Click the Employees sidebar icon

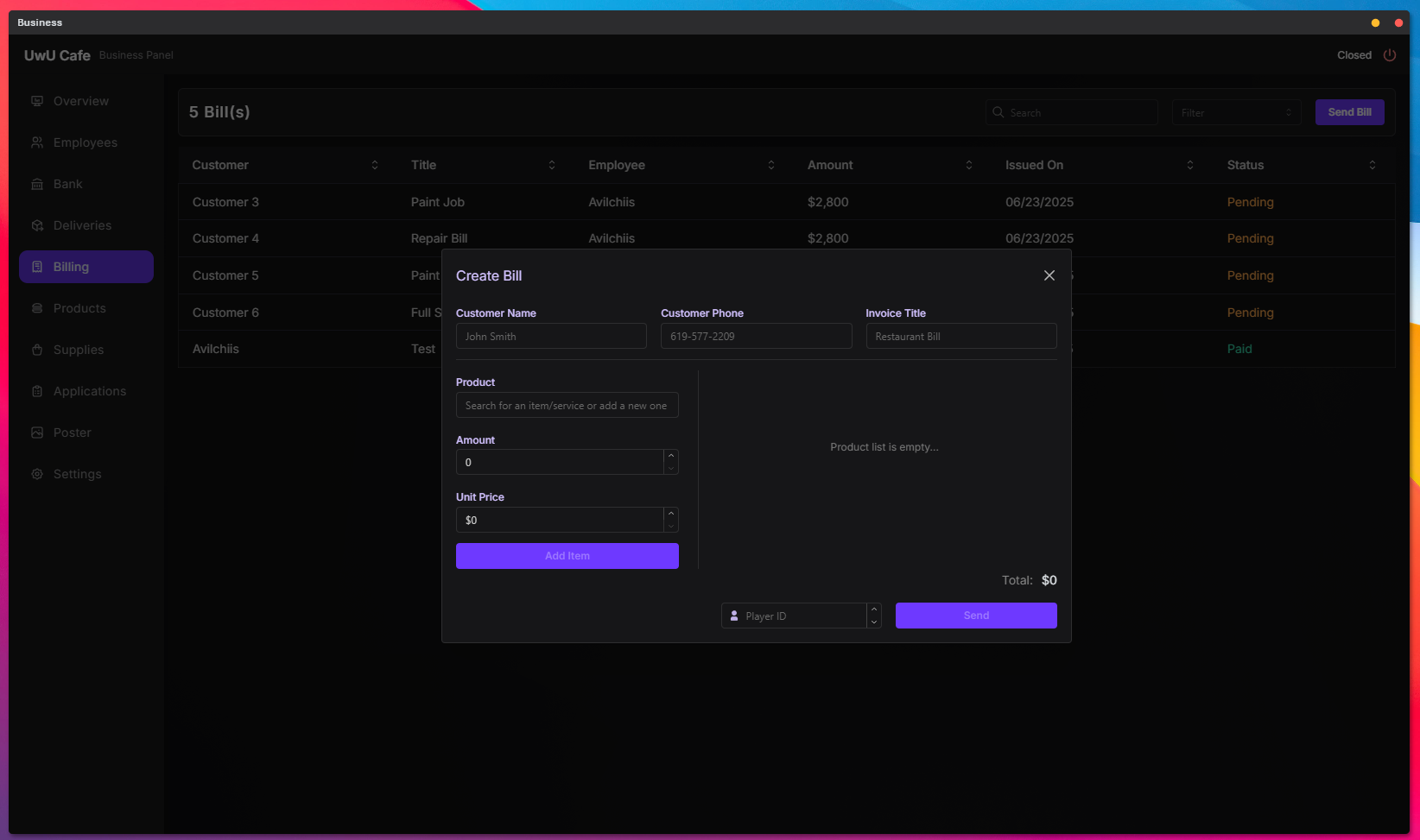pos(37,142)
